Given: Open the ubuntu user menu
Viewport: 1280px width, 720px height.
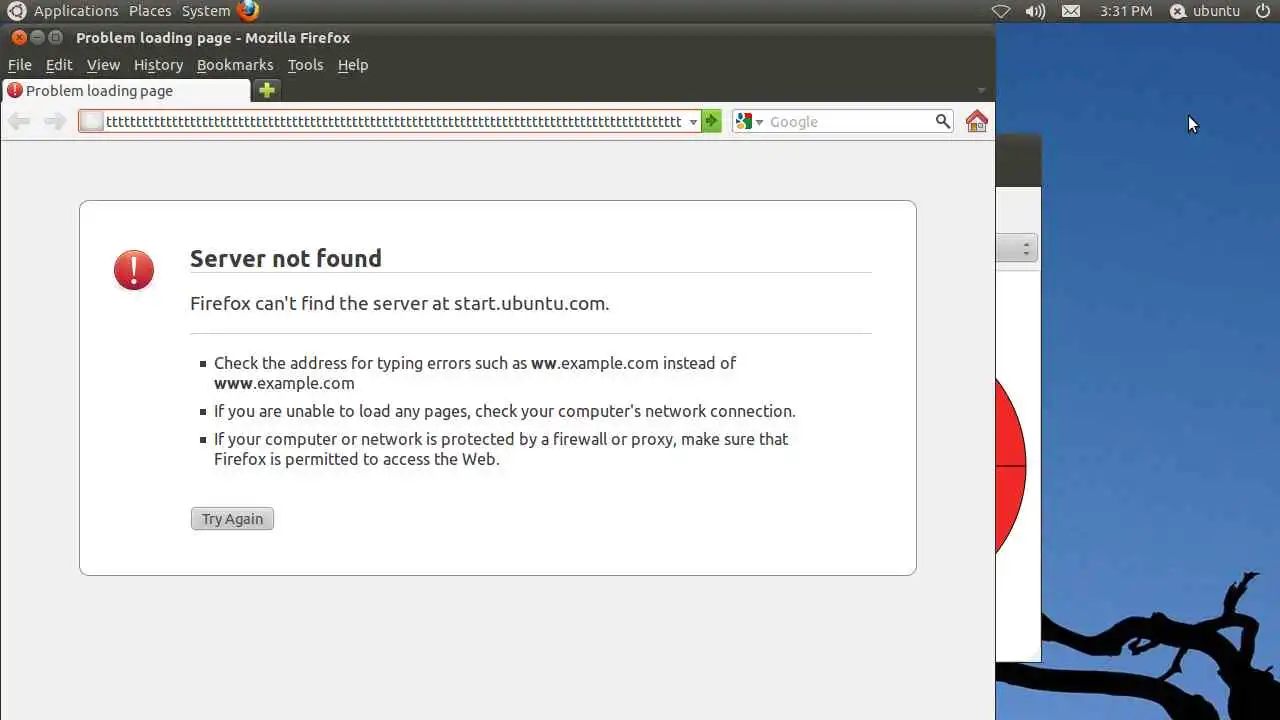Looking at the screenshot, I should (1205, 11).
